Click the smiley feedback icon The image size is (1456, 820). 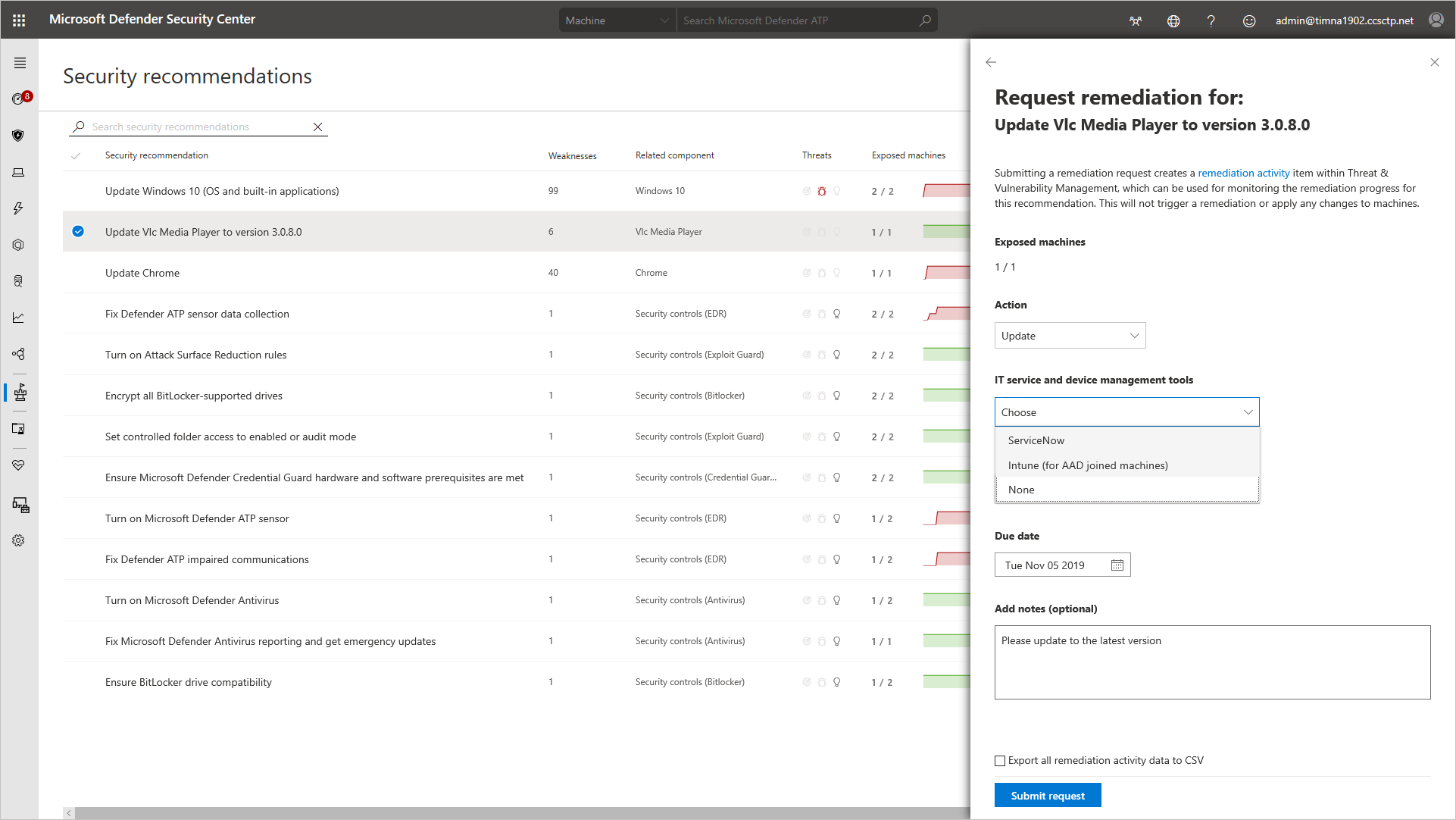(x=1249, y=20)
